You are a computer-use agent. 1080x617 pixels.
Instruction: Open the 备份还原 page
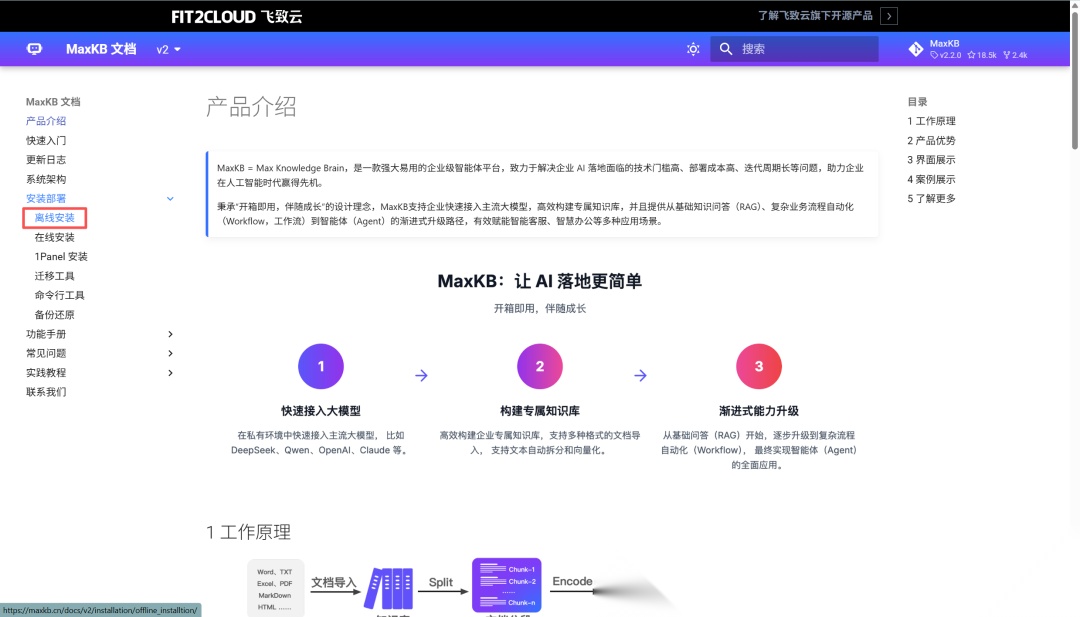[x=54, y=315]
